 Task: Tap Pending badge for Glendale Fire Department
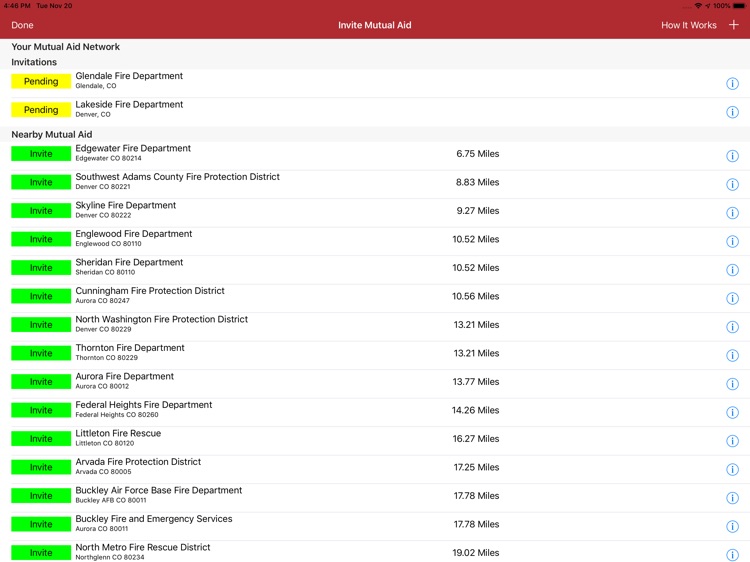point(41,81)
